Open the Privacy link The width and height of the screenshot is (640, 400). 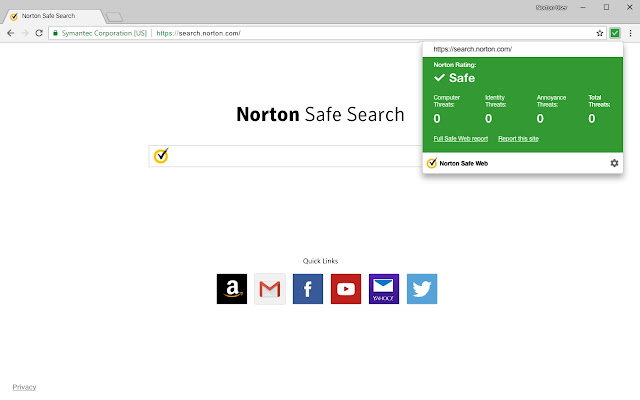24,387
